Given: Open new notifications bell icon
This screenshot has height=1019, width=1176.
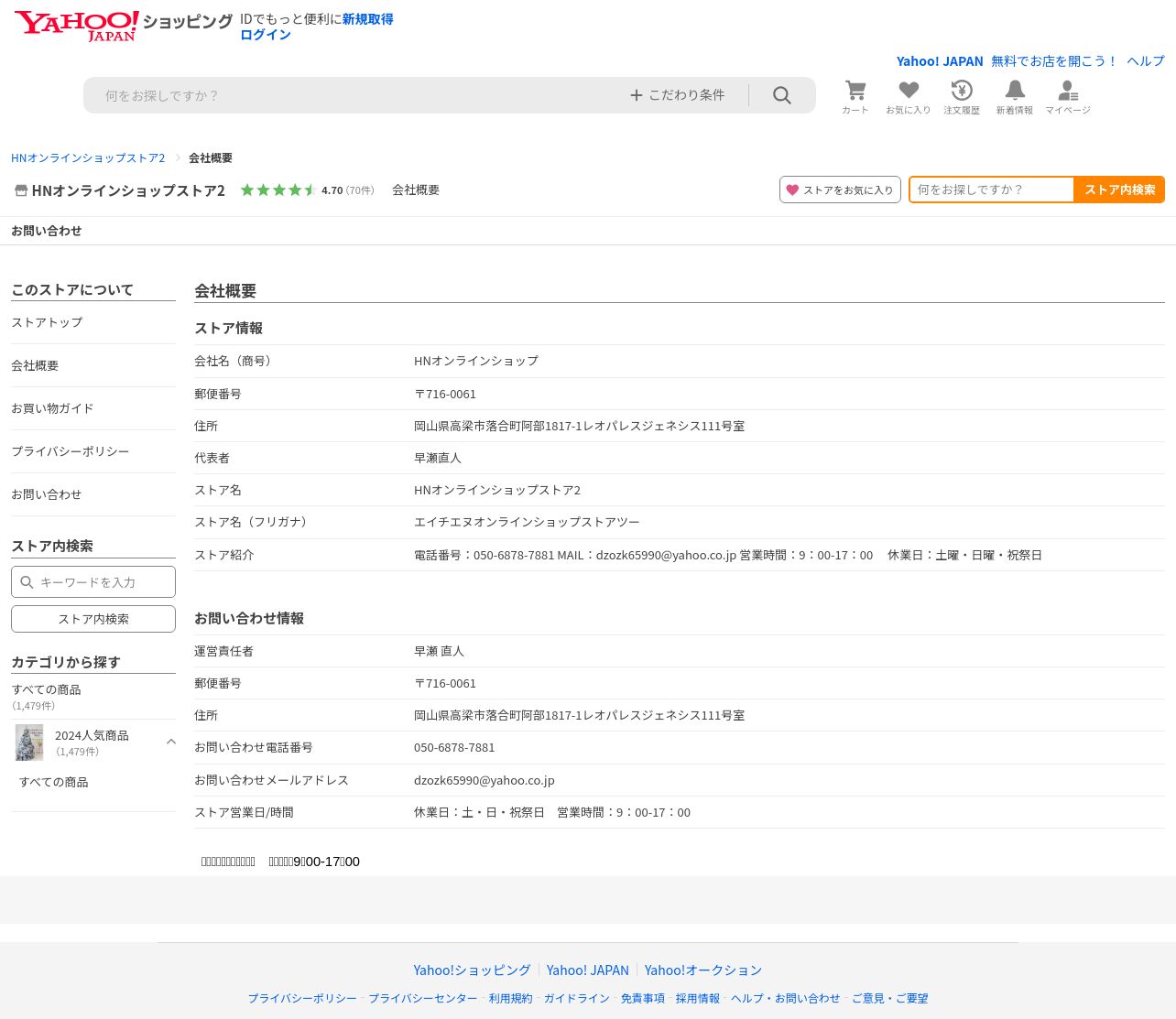Looking at the screenshot, I should point(1015,96).
